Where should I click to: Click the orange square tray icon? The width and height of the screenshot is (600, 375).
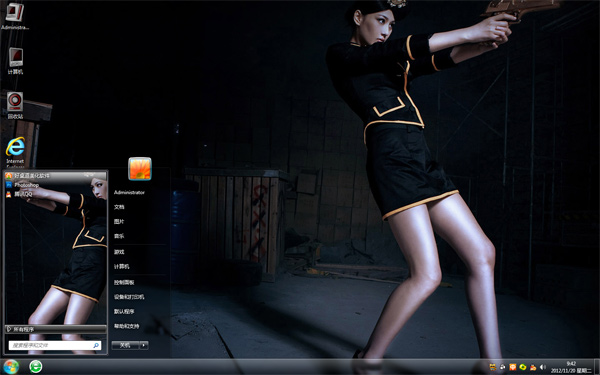click(513, 367)
